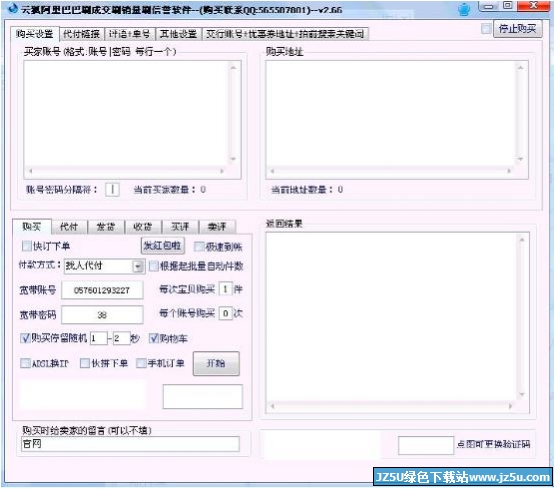Click the 返回结果 horizontal scrollbar left arrow
The height and width of the screenshot is (489, 556).
[x=273, y=406]
